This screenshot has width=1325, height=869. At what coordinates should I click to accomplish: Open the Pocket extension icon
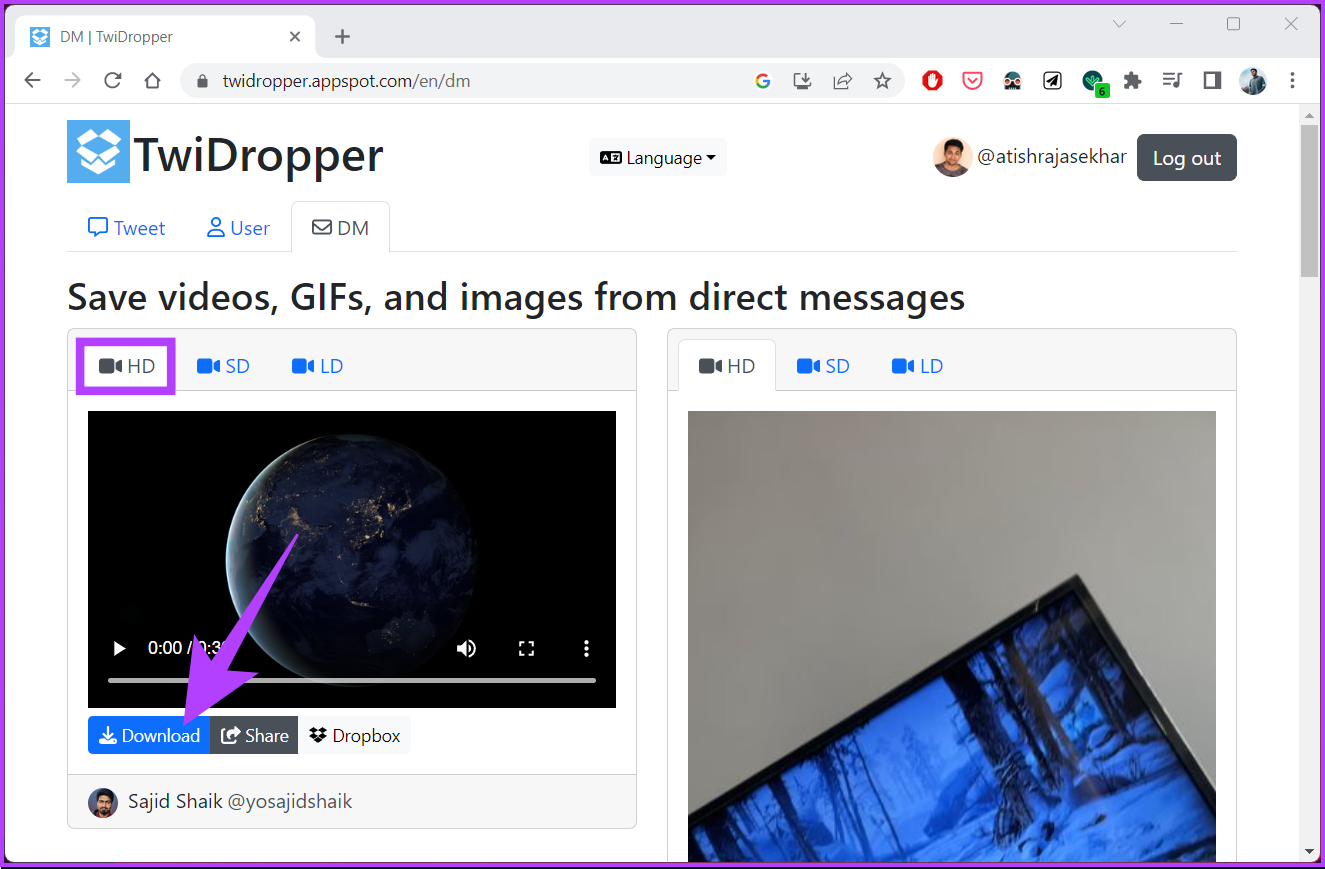click(972, 80)
